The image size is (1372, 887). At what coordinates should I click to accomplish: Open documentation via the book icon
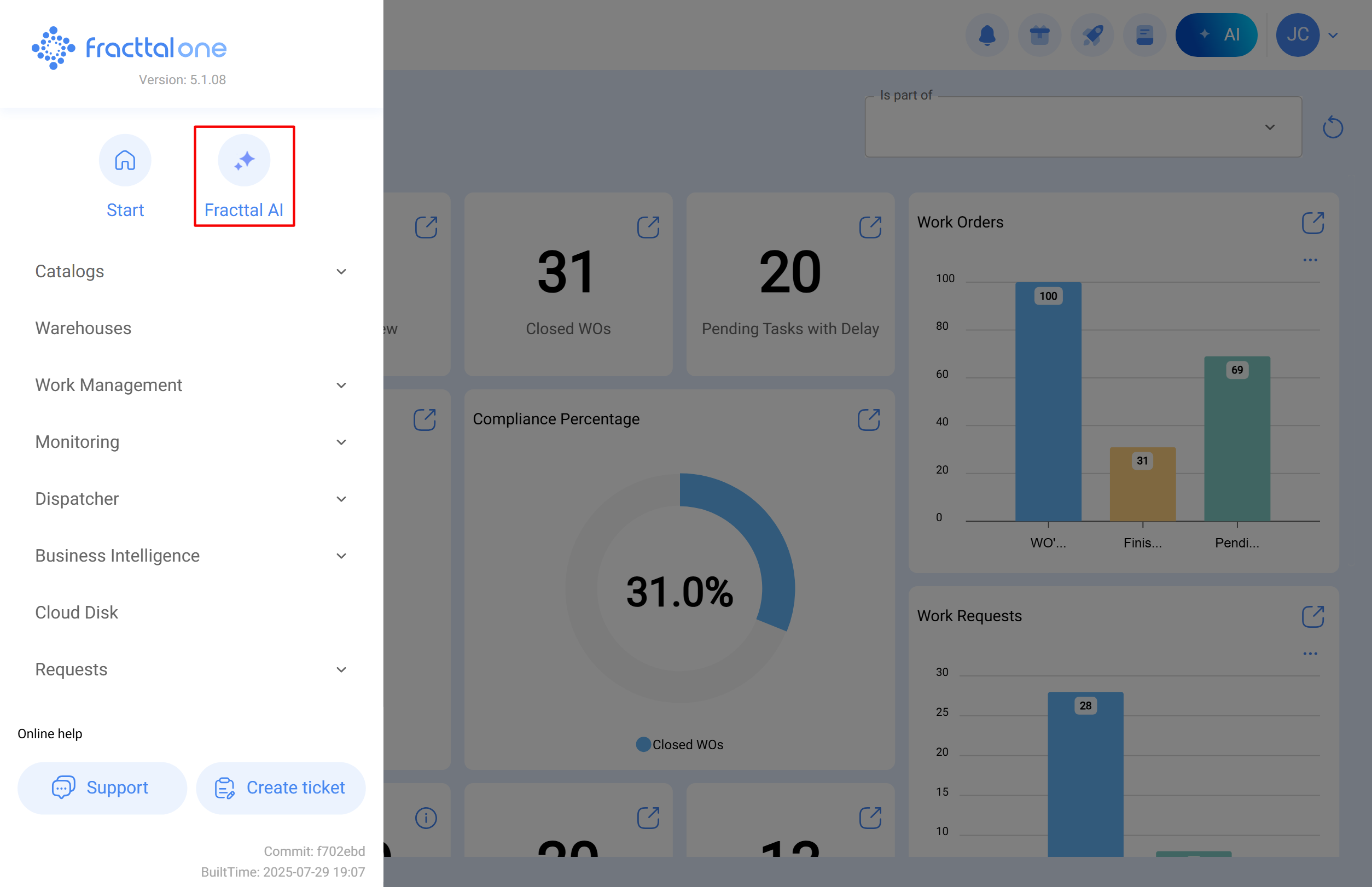(x=1144, y=34)
